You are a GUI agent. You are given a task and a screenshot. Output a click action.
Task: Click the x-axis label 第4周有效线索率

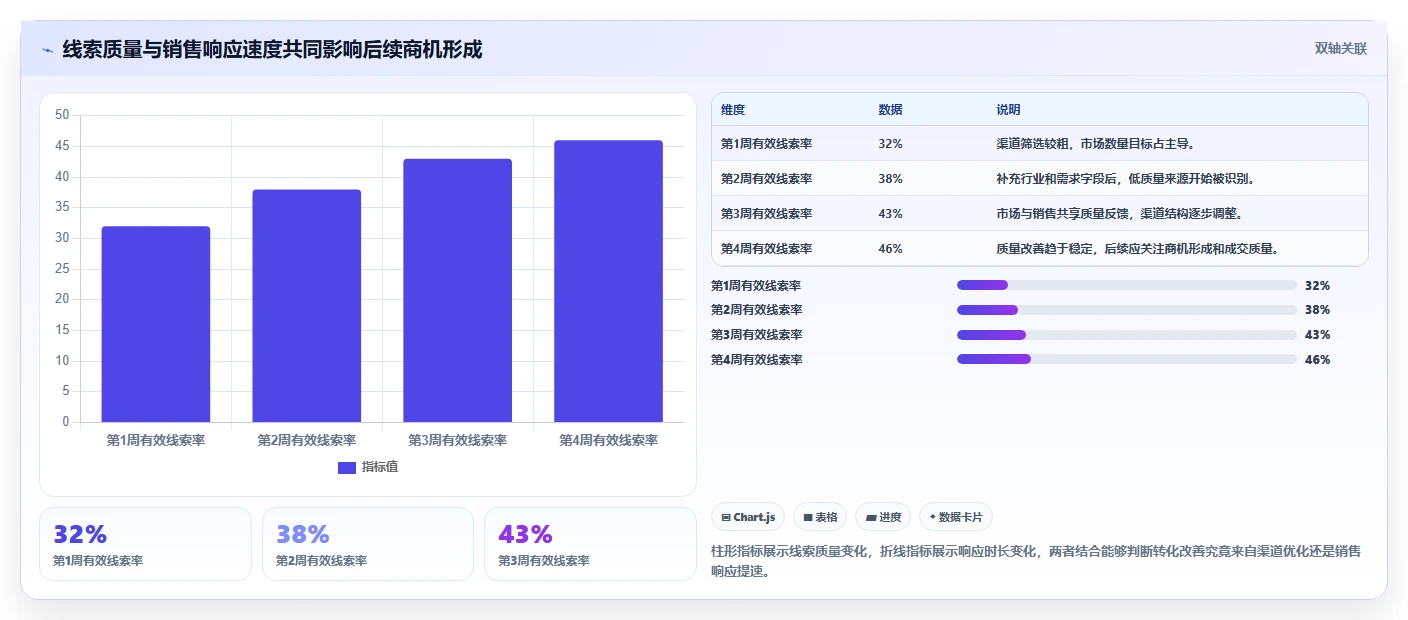click(608, 440)
